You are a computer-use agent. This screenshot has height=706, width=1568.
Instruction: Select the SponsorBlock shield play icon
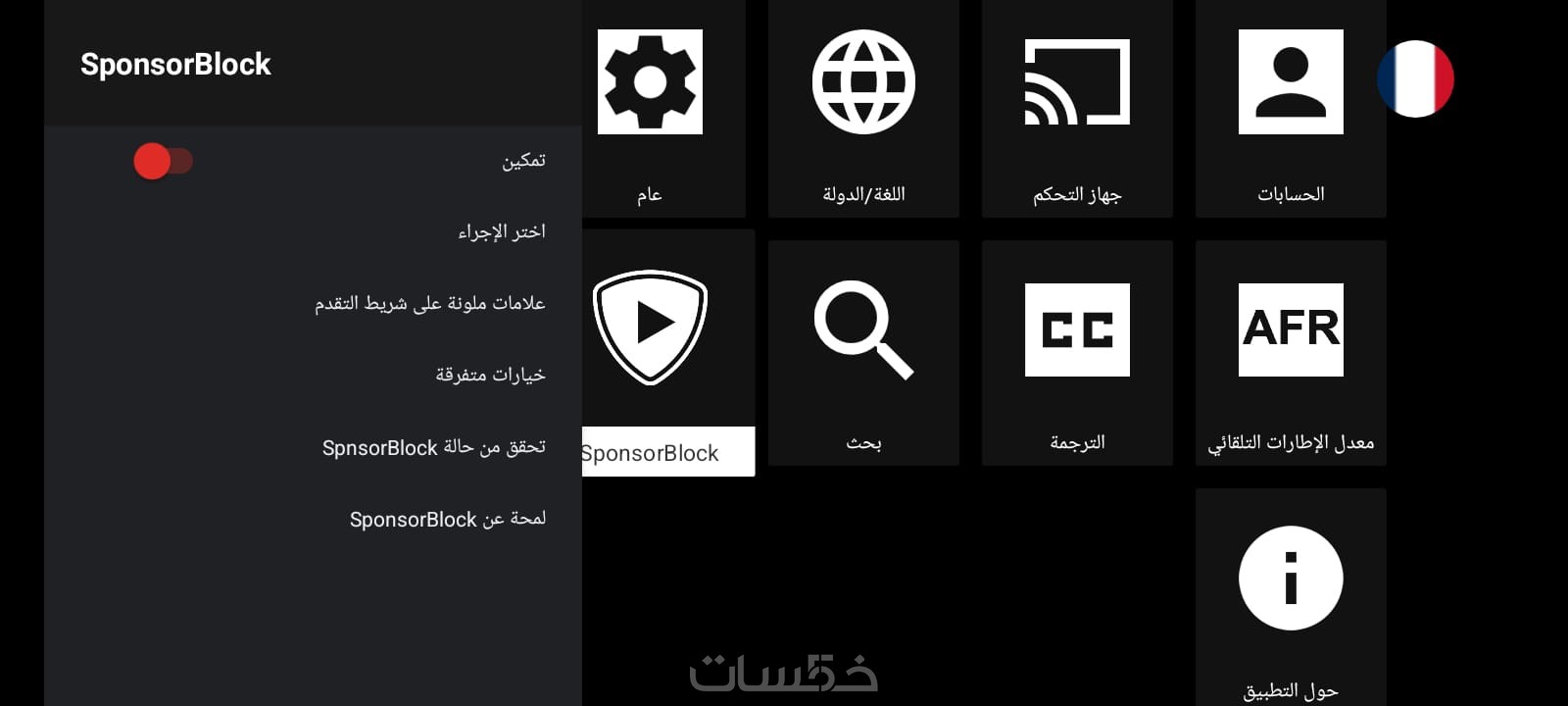coord(650,327)
